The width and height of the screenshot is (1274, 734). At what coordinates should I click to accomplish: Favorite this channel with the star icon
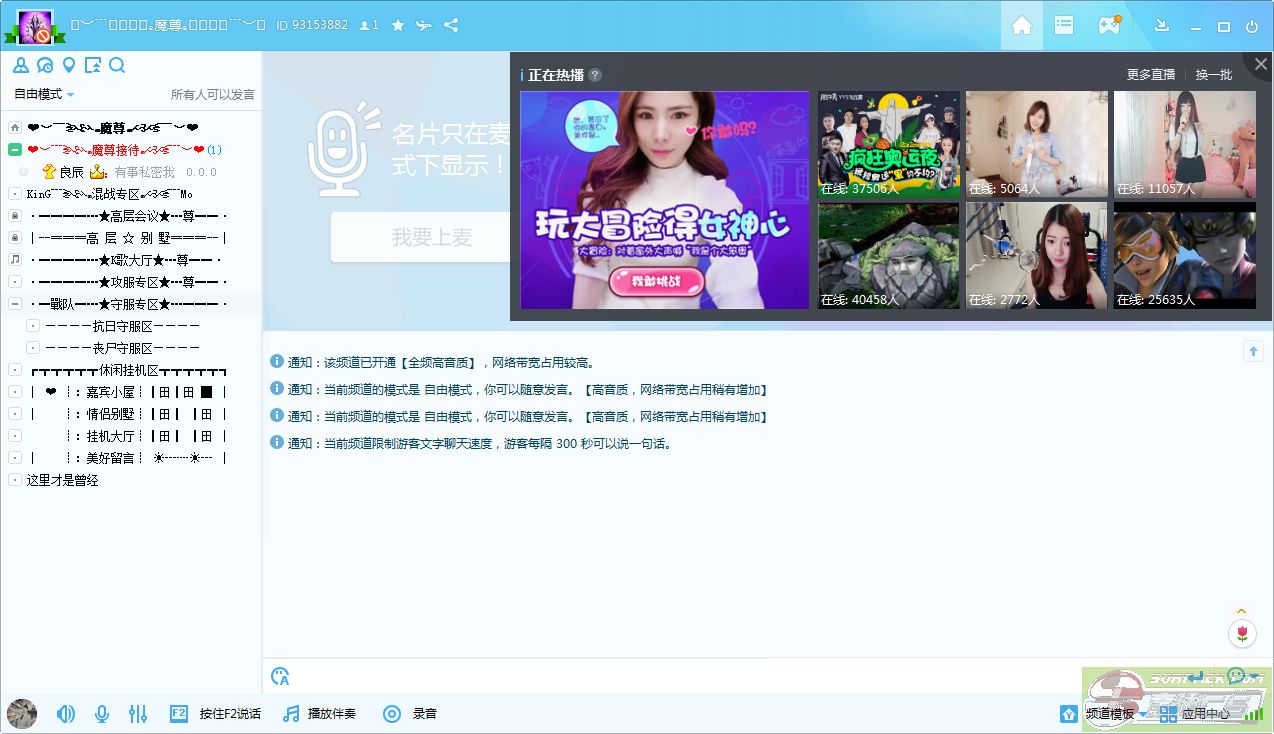pyautogui.click(x=398, y=26)
